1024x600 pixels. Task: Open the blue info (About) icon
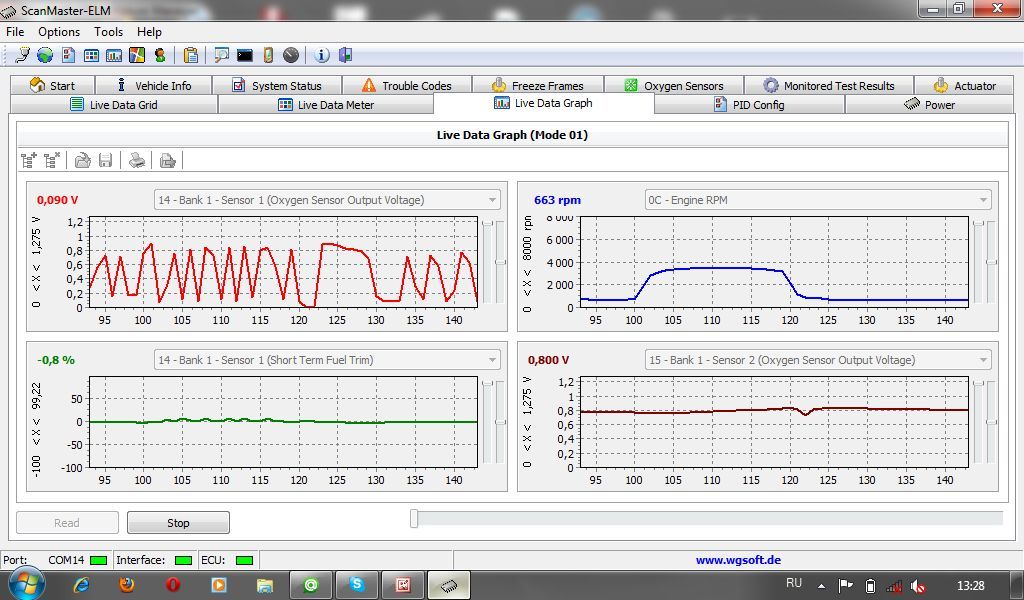tap(322, 55)
